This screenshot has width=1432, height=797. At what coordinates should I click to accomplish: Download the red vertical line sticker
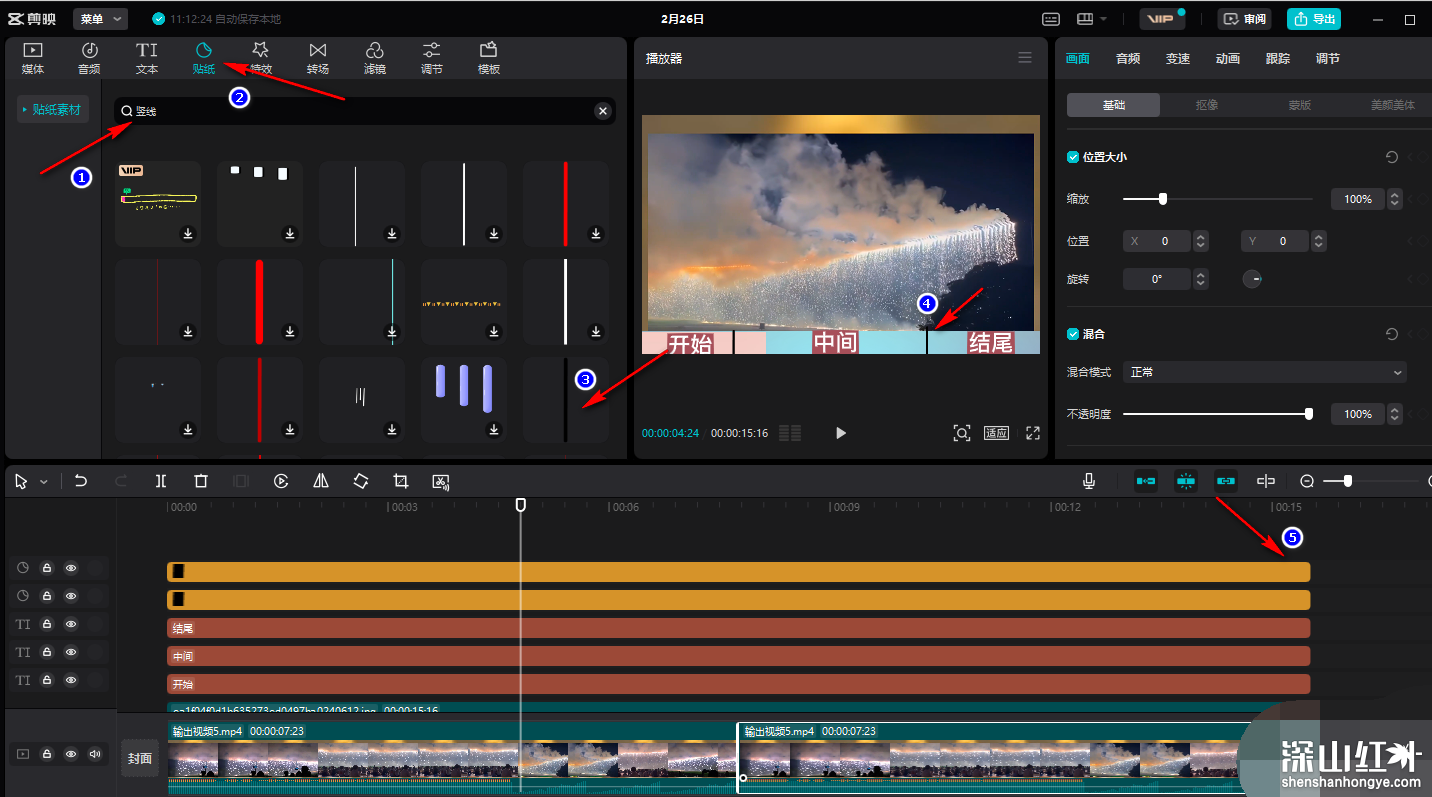coord(595,233)
